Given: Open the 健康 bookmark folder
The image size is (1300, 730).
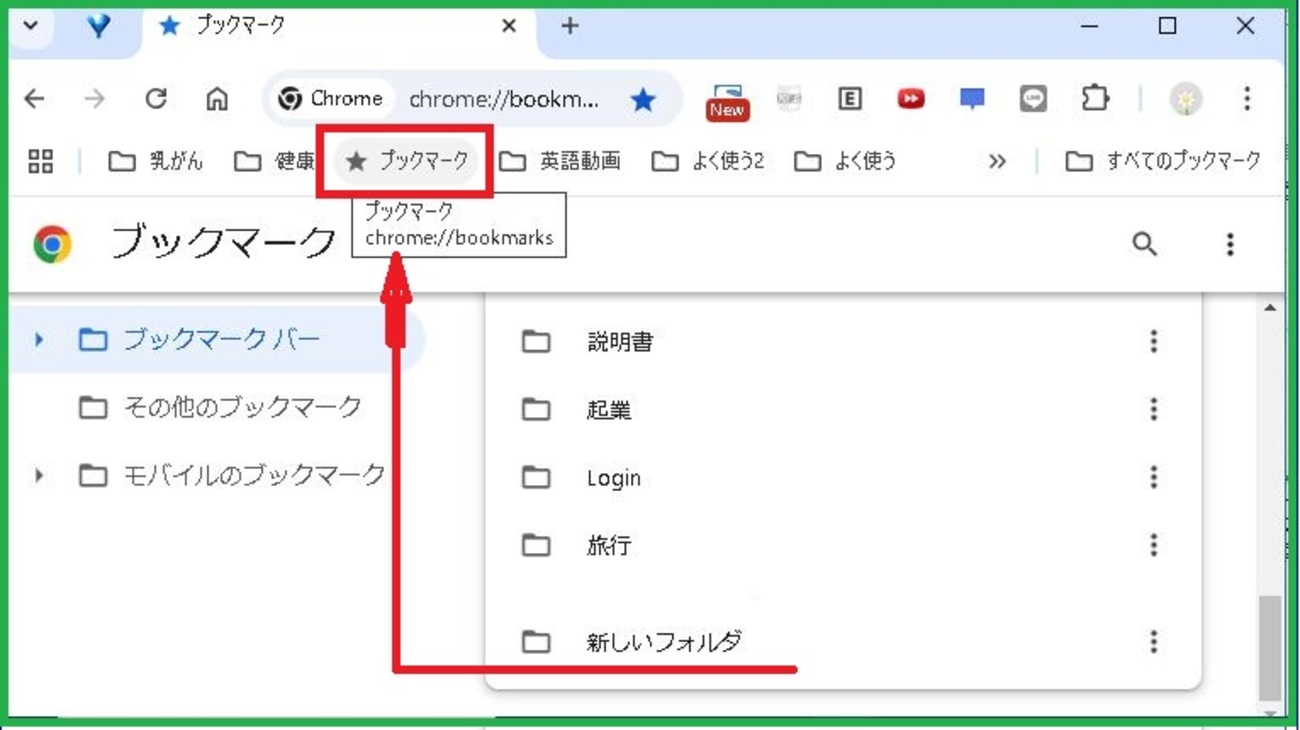Looking at the screenshot, I should click(x=274, y=161).
